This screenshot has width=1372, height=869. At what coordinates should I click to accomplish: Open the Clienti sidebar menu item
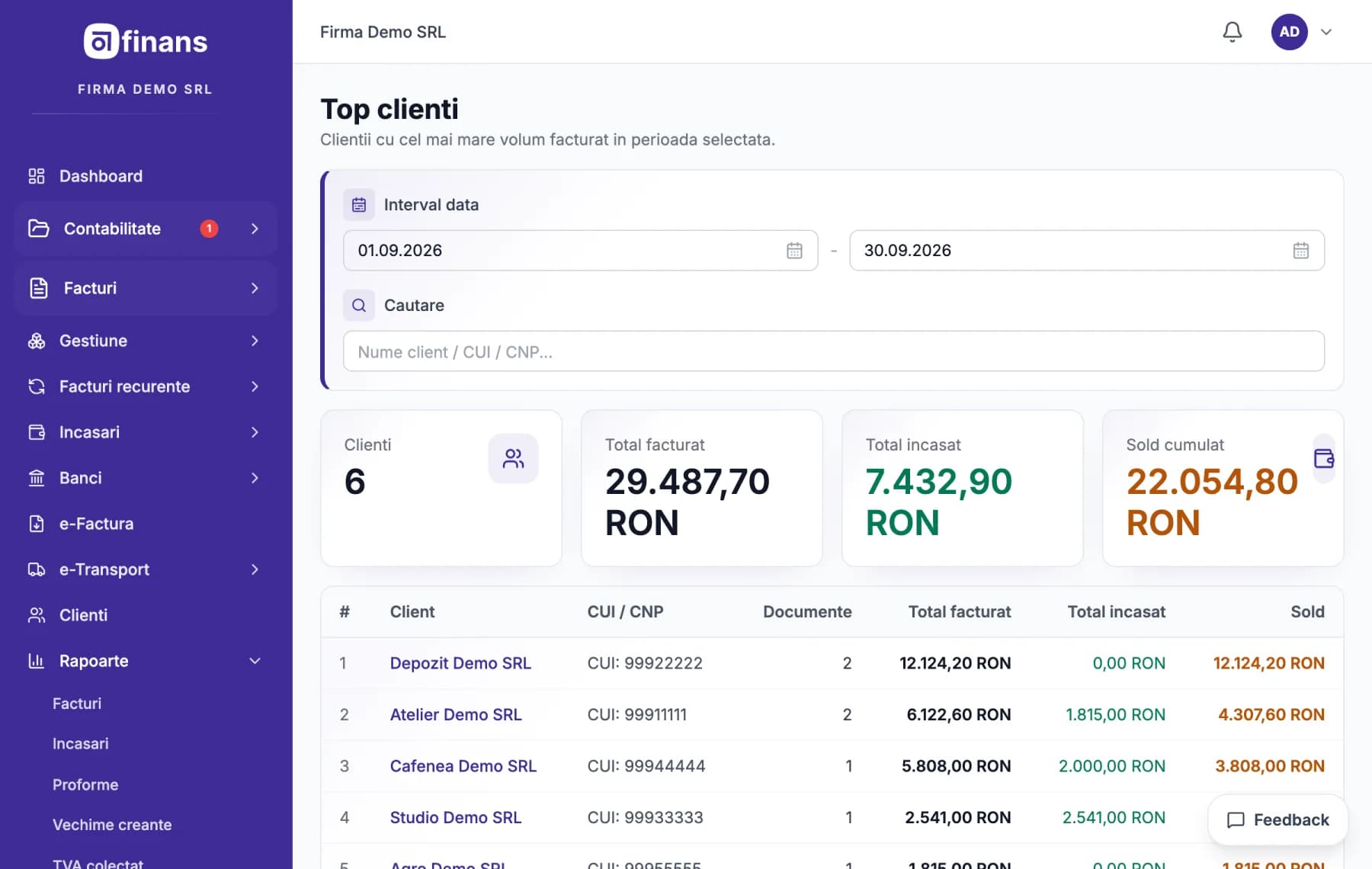145,615
